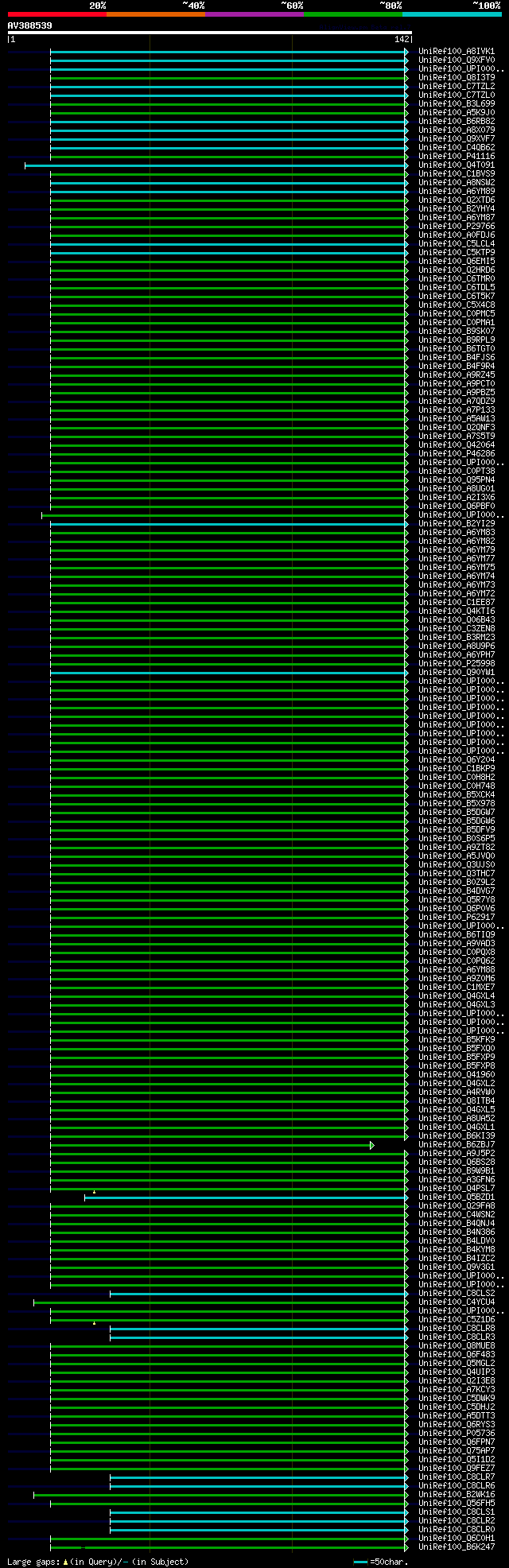Click the red 20% identity legend segment
Screen dimensions: 509x1568
pos(56,14)
